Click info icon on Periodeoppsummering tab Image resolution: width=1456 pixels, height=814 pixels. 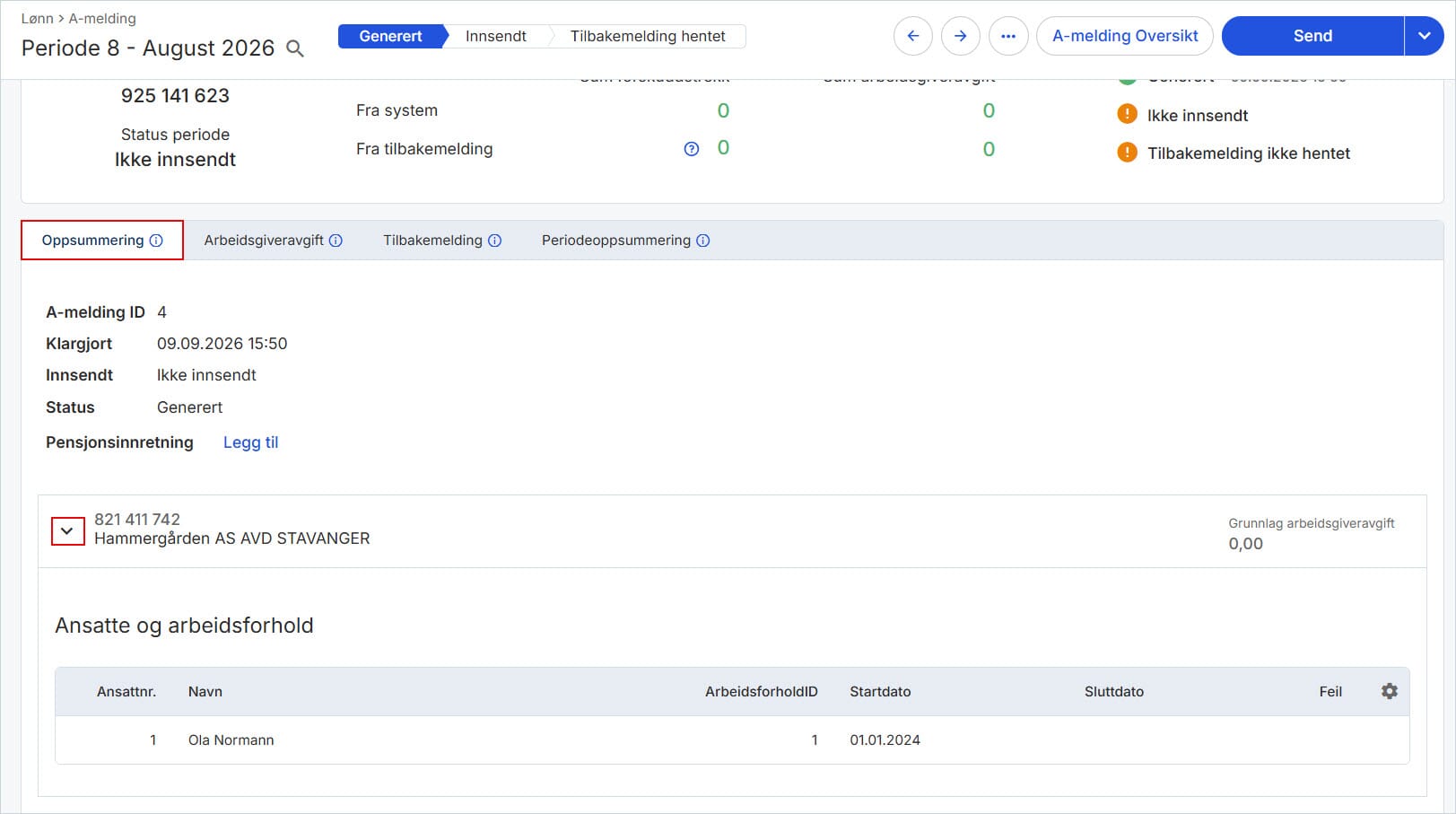point(703,241)
